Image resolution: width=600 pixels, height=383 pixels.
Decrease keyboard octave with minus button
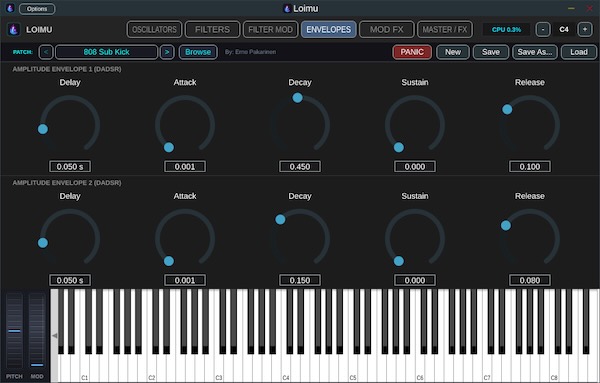(543, 29)
